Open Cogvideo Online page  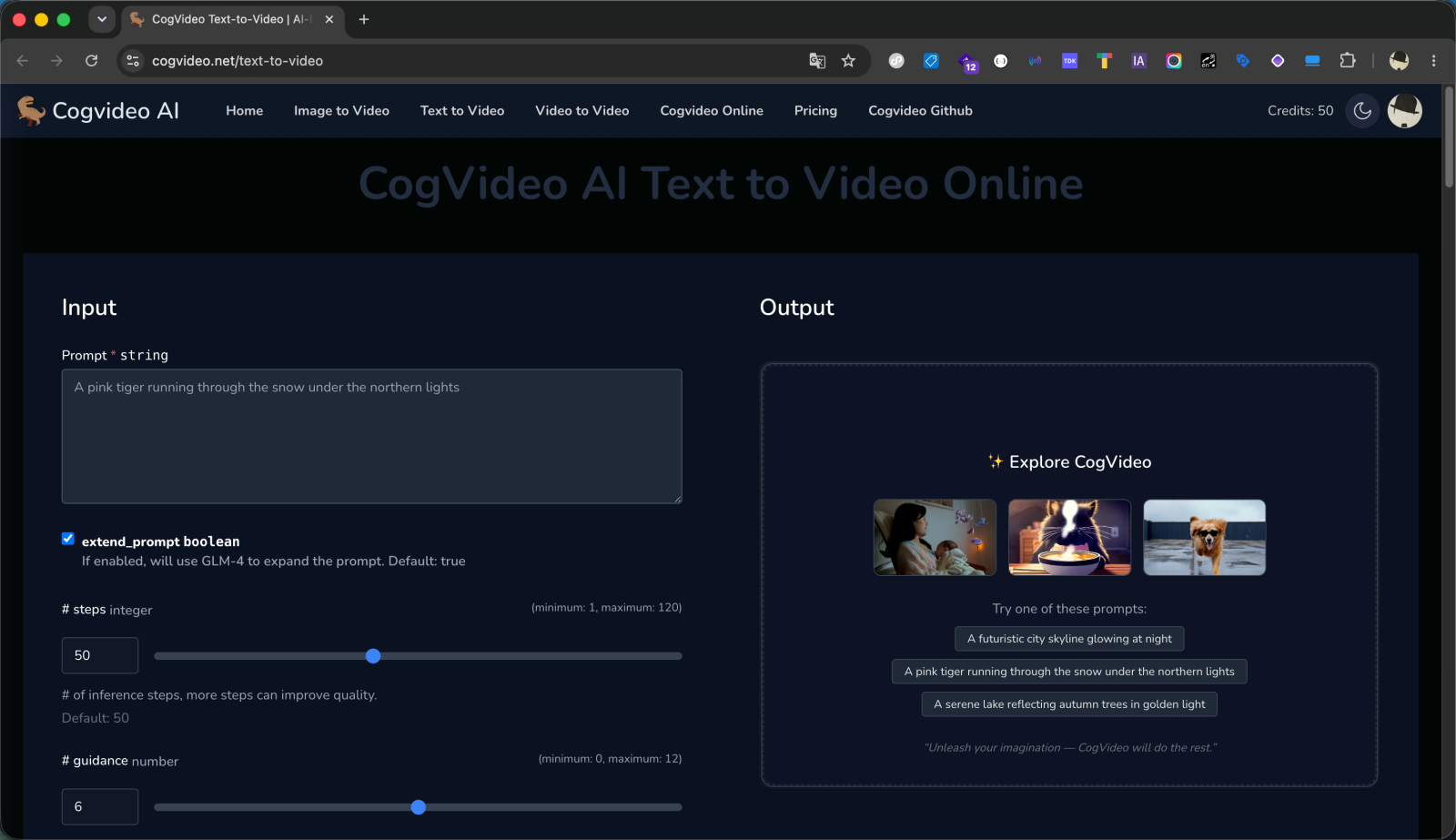(712, 111)
